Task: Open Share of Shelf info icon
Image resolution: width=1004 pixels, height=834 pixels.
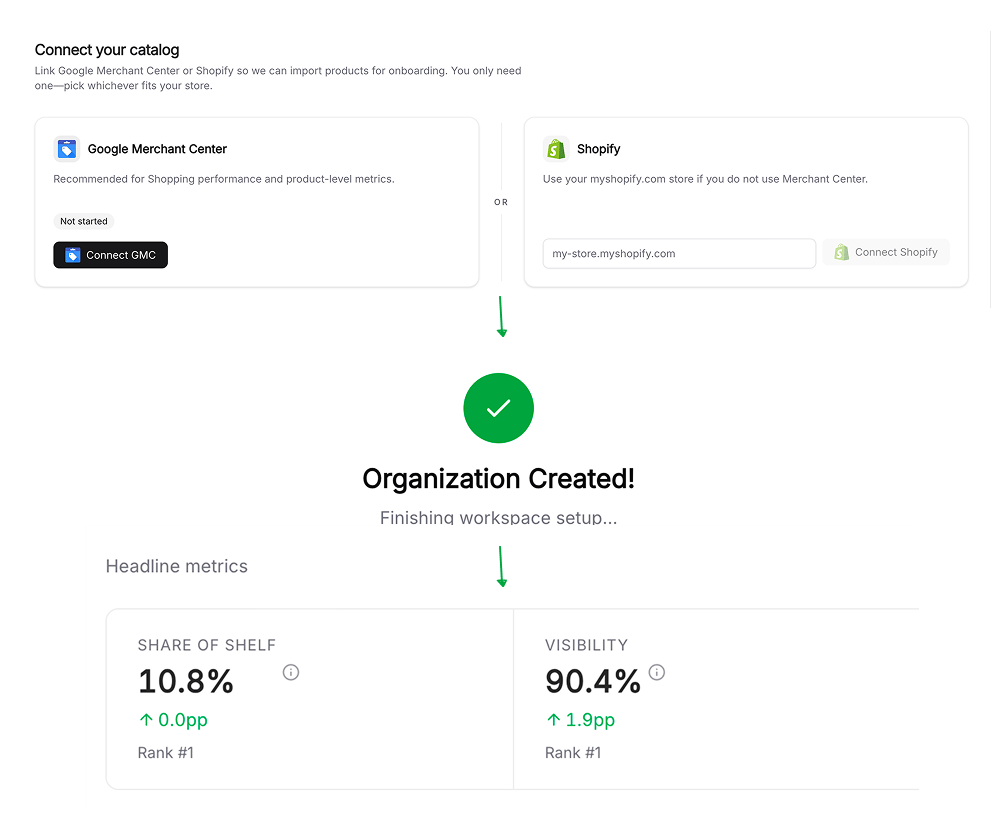Action: 291,672
